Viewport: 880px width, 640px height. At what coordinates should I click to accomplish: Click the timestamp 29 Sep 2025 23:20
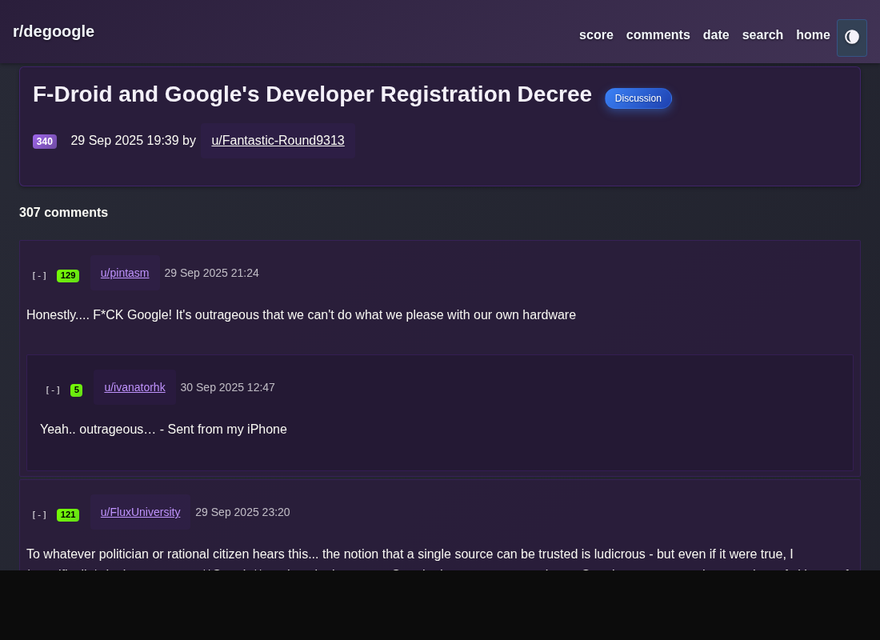[242, 512]
